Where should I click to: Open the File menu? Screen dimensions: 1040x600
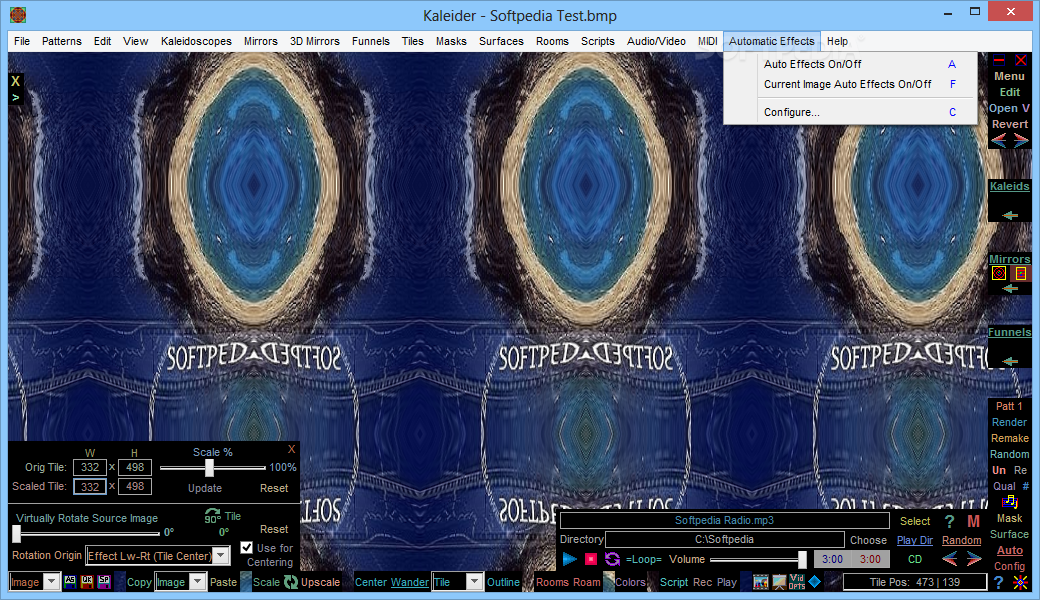(x=22, y=41)
